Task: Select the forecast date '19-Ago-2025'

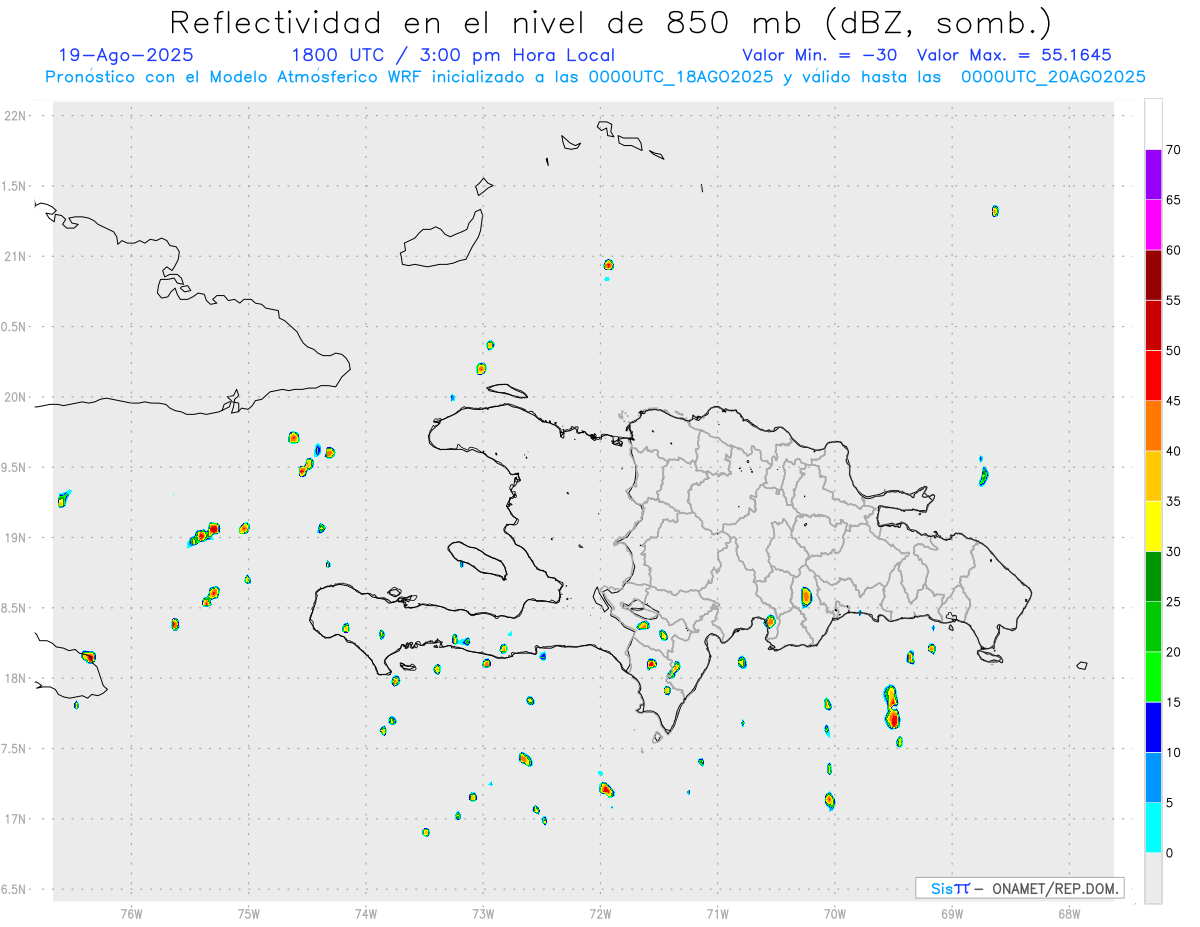Action: point(126,55)
